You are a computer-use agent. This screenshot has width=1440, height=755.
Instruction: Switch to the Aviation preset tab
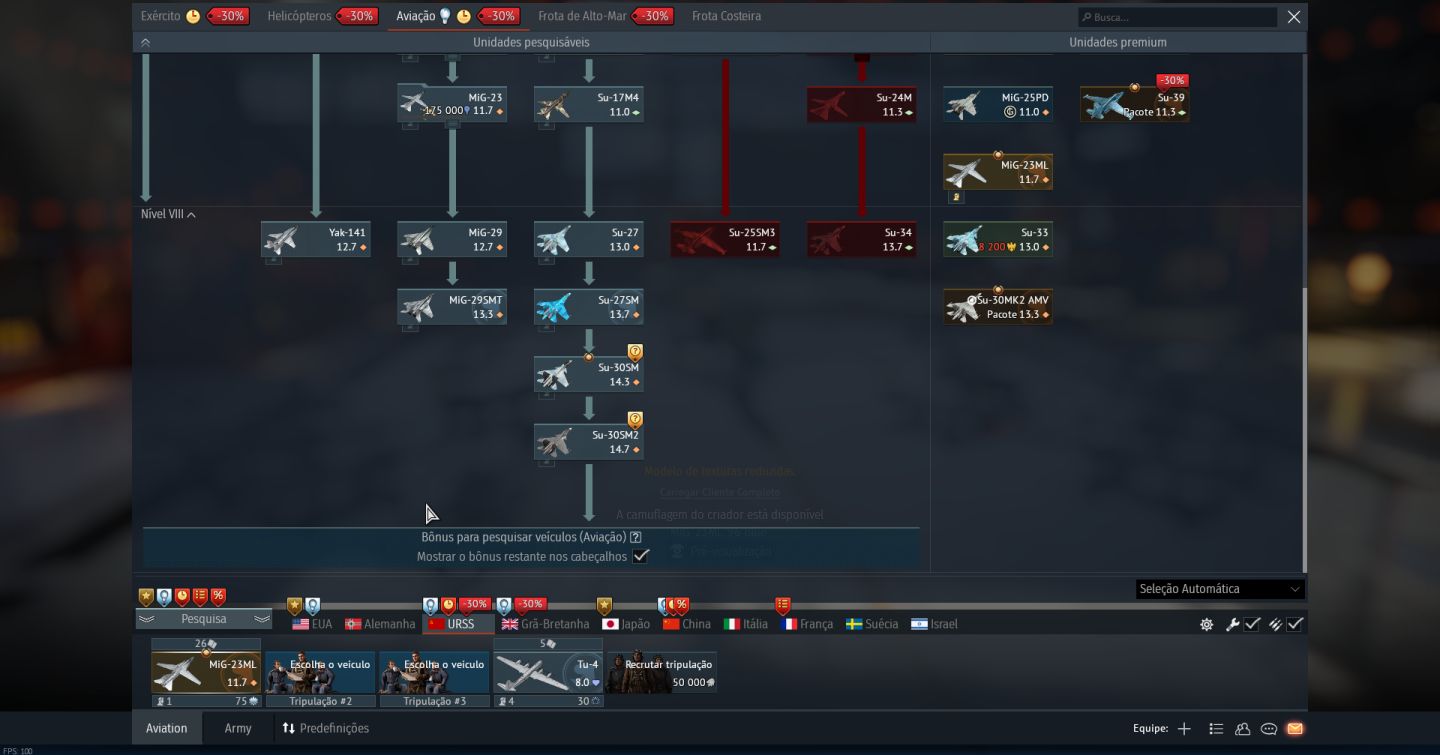[166, 728]
